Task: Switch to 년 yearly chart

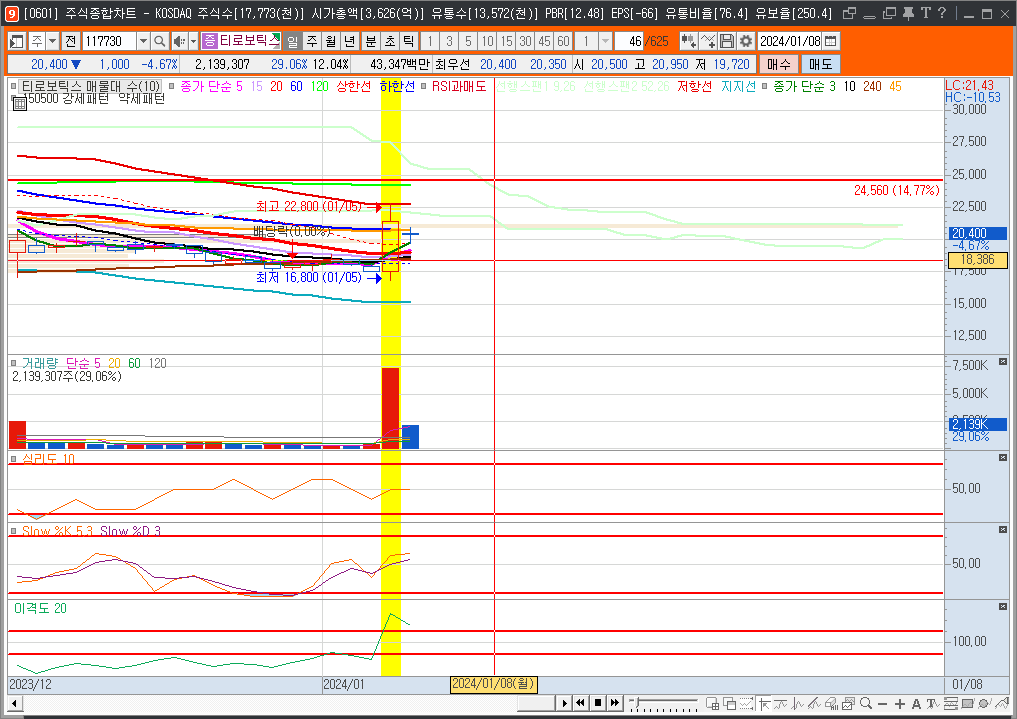Action: (350, 41)
